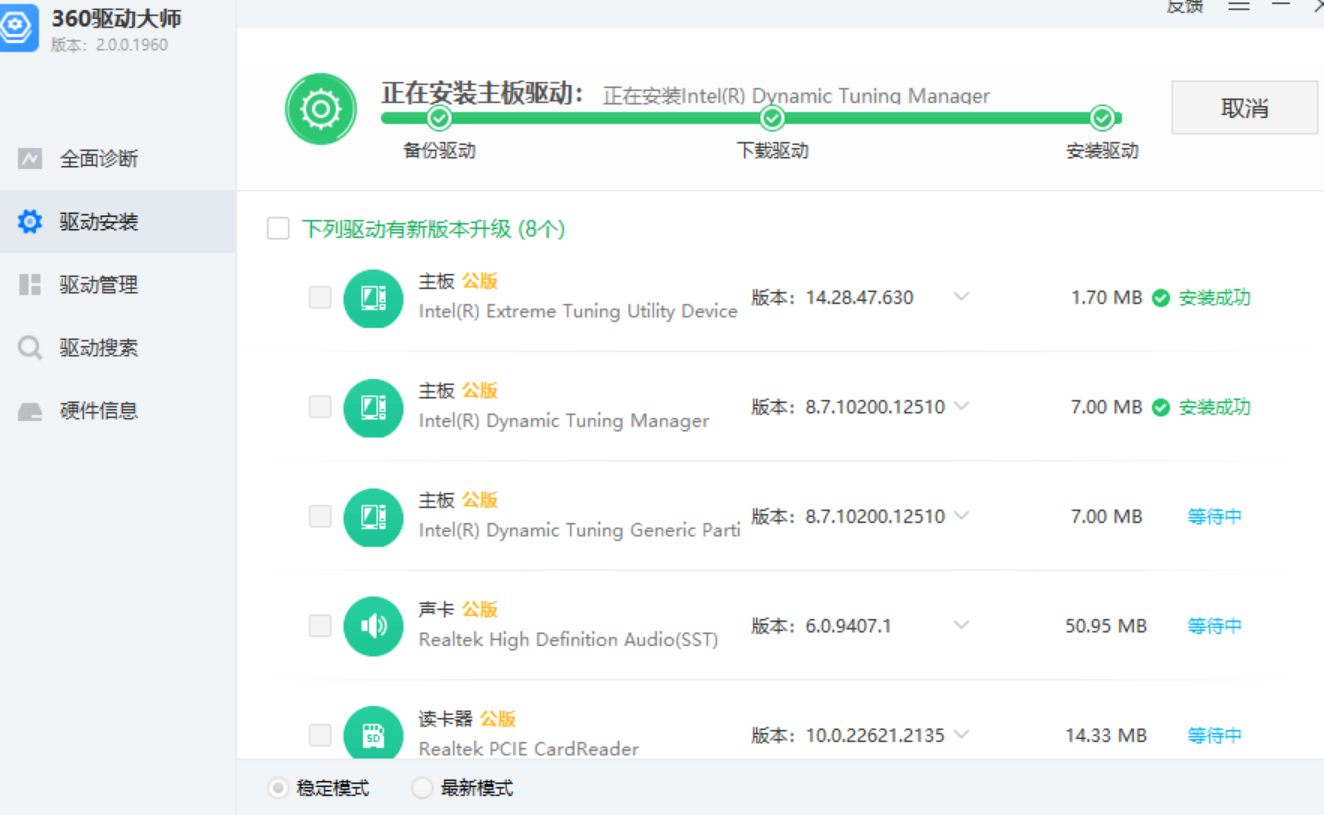Click 安装成功 status for Extreme Tuning Utility
Image resolution: width=1324 pixels, height=815 pixels.
[x=1214, y=298]
